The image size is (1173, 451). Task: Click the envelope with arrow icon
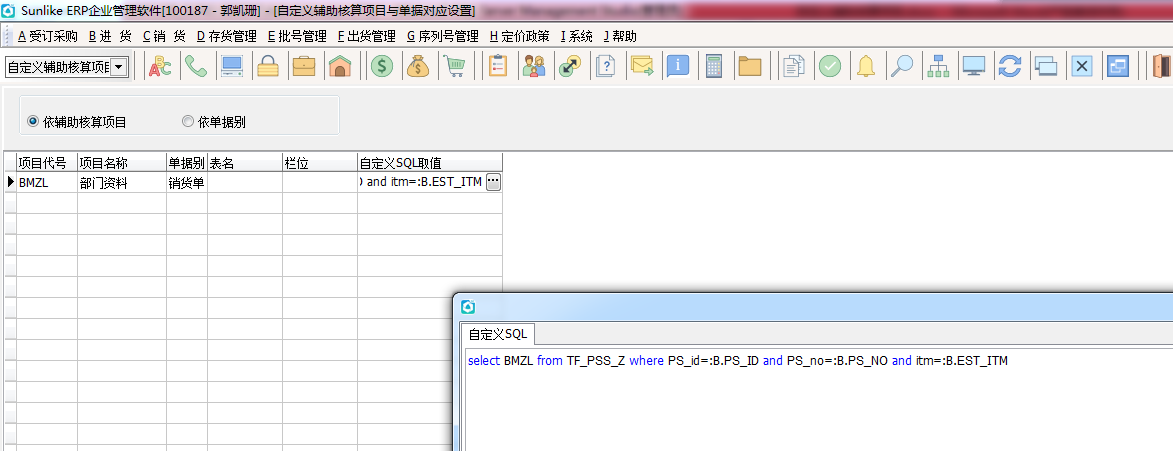(x=642, y=67)
